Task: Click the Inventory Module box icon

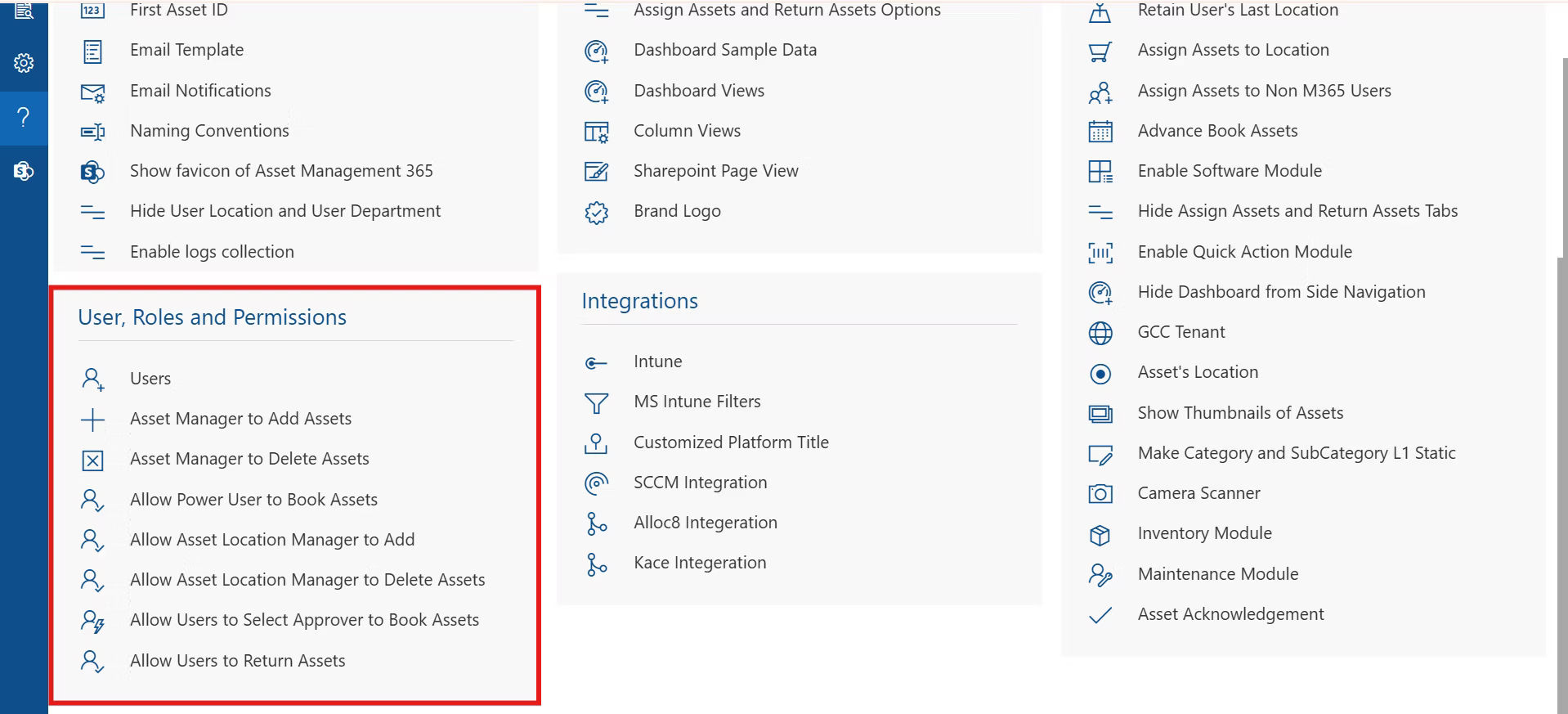Action: click(x=1100, y=535)
